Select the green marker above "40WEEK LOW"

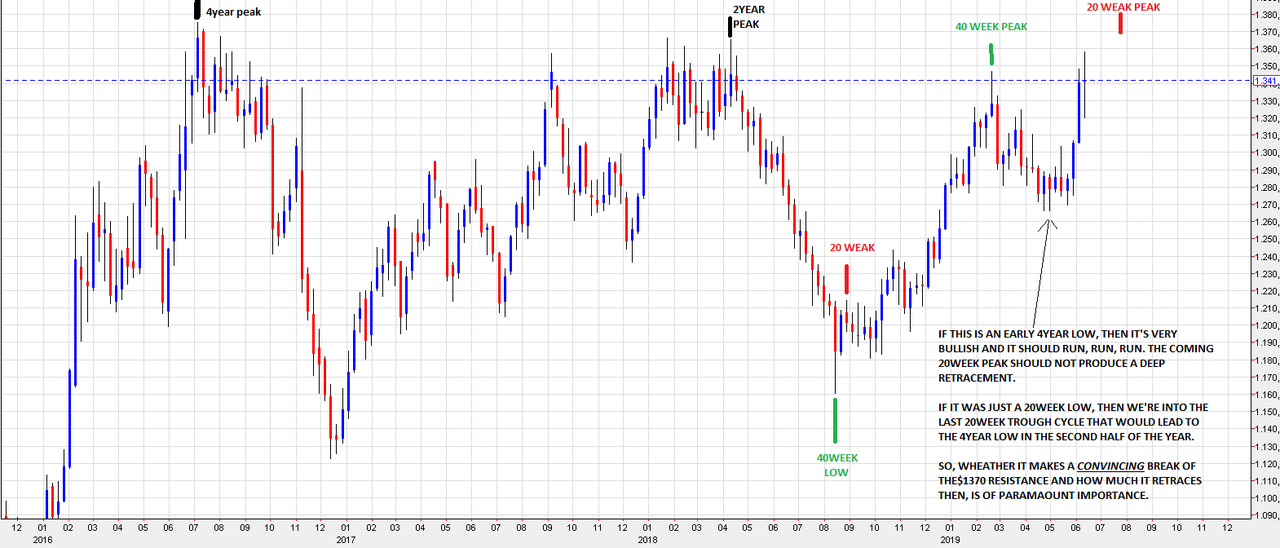click(835, 421)
